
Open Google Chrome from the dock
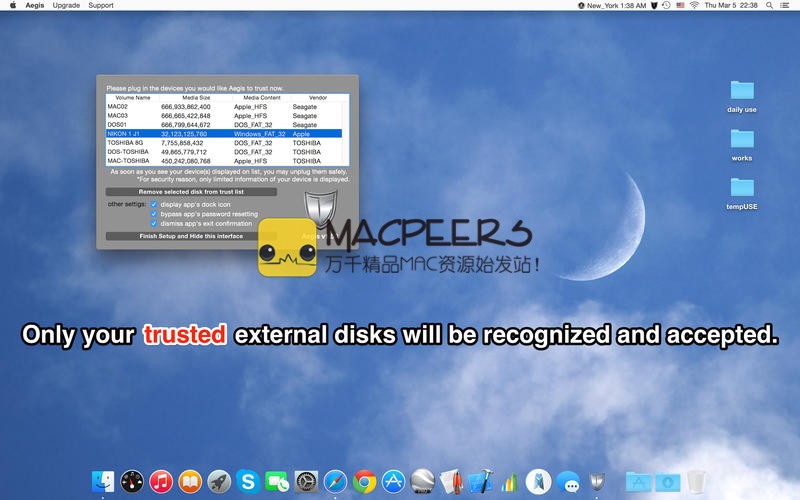[364, 482]
